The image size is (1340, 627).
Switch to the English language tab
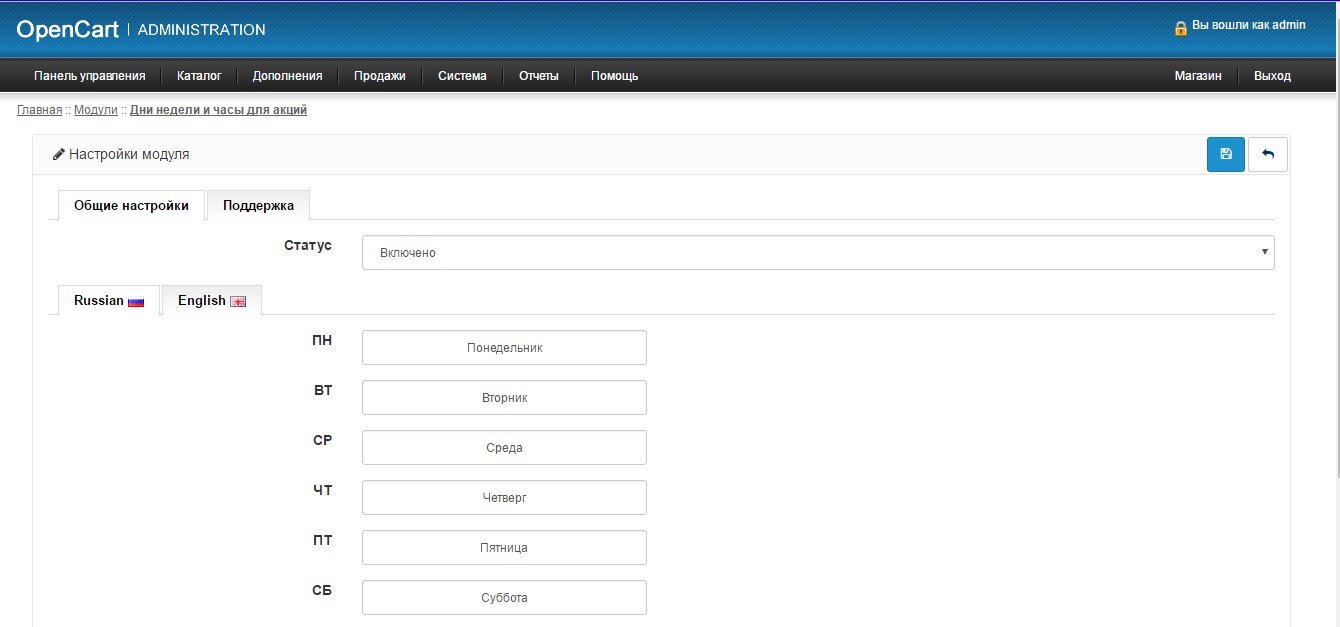[x=211, y=301]
